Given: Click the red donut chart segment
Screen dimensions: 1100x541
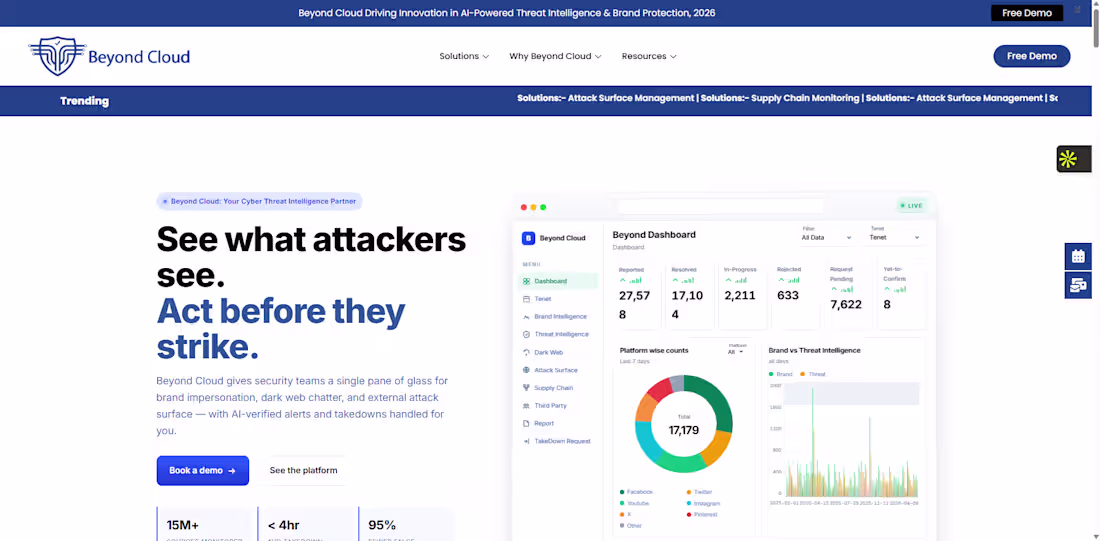Looking at the screenshot, I should [x=659, y=389].
